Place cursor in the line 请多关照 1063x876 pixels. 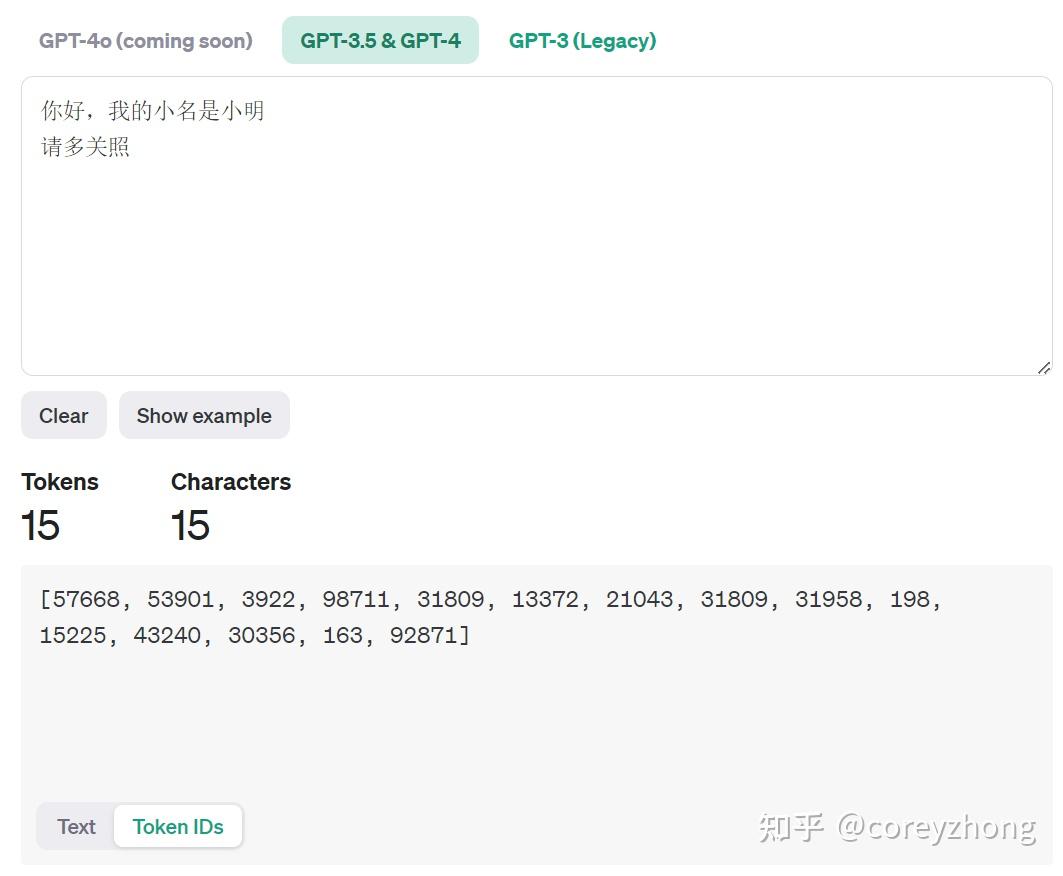click(85, 146)
